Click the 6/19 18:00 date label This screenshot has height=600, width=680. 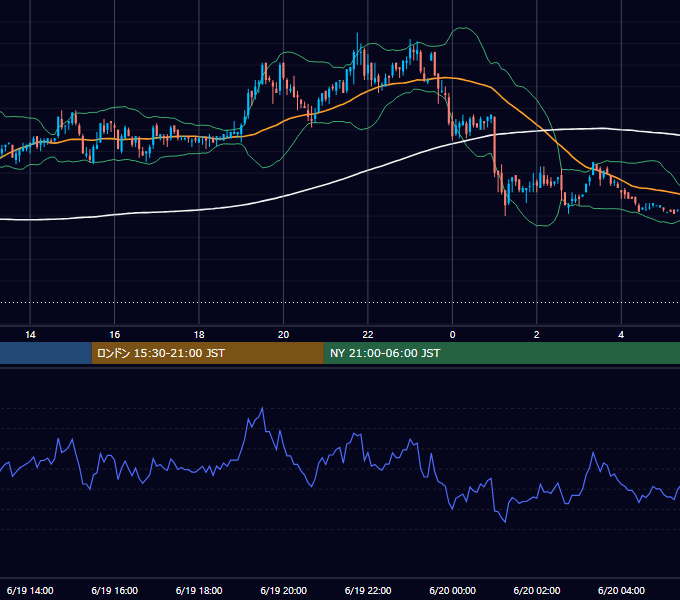pos(199,590)
